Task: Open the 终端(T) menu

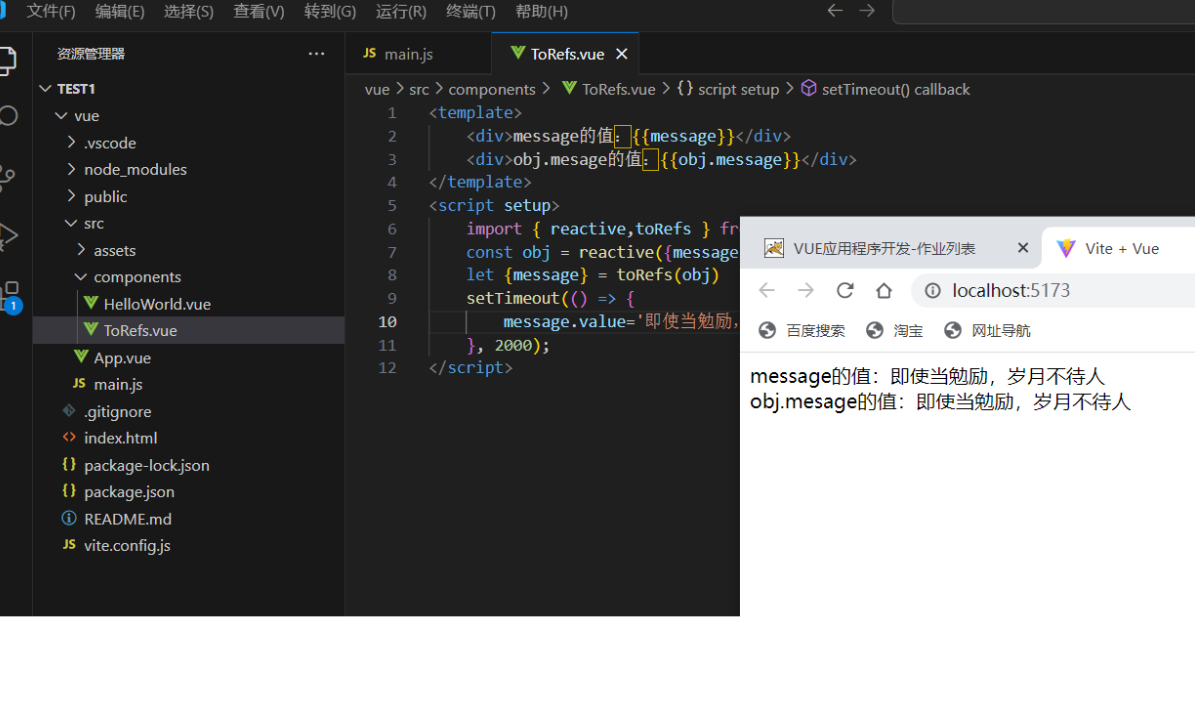Action: click(x=470, y=11)
